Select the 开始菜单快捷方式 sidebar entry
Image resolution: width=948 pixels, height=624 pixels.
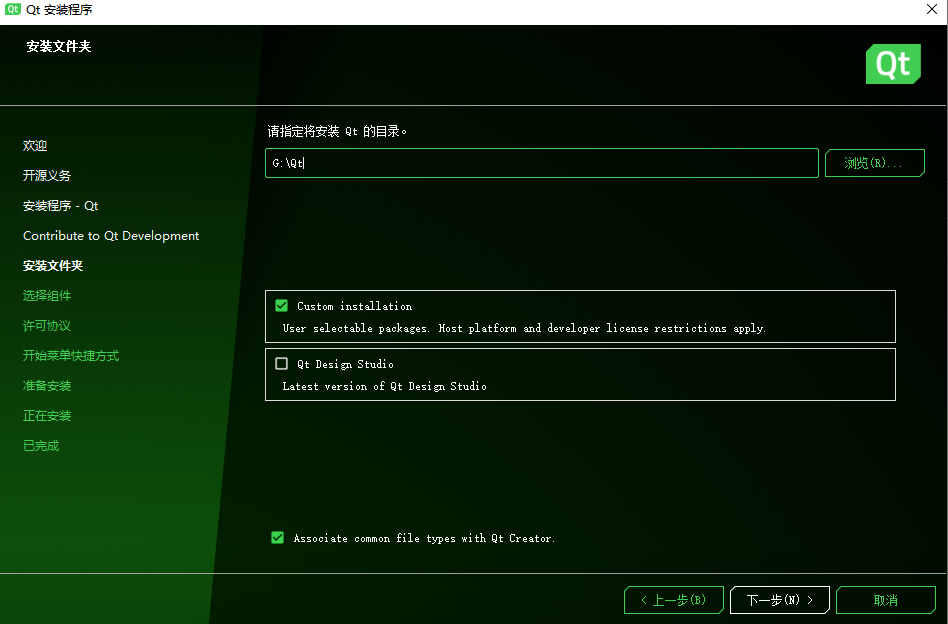(70, 355)
